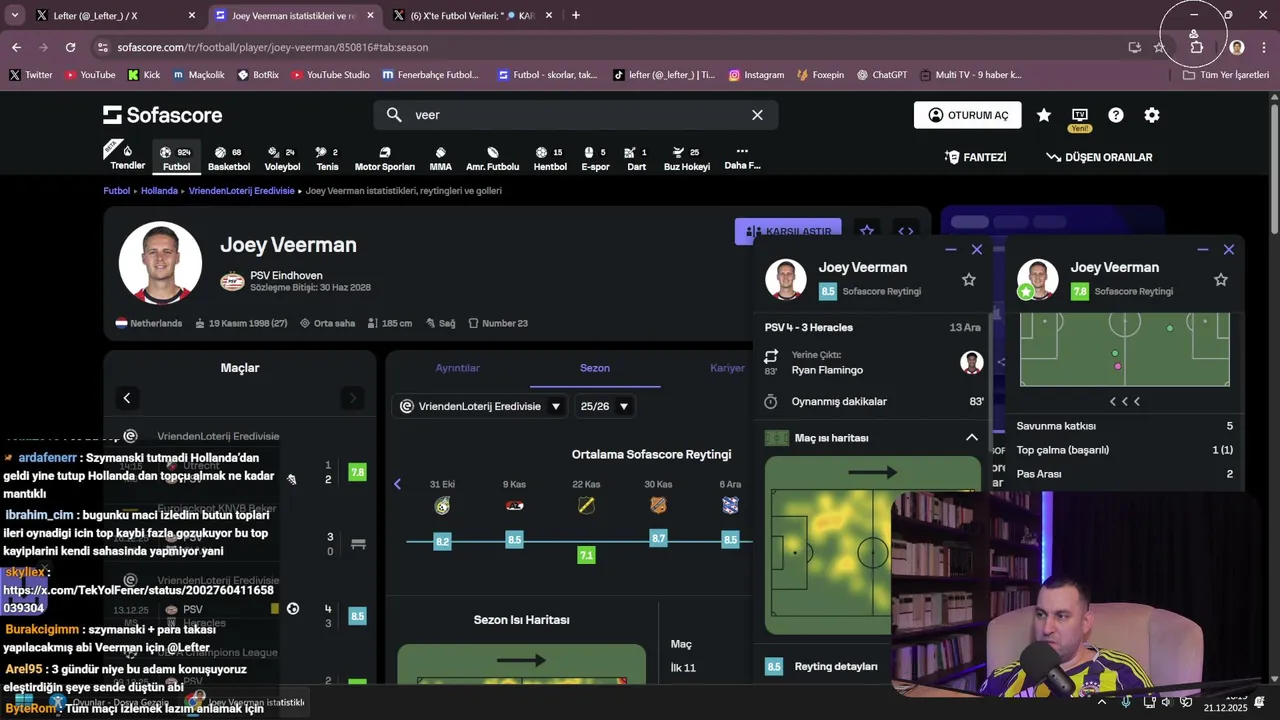Screen dimensions: 1280x720
Task: Go to previous matches in Maçlar panel
Action: 126,398
